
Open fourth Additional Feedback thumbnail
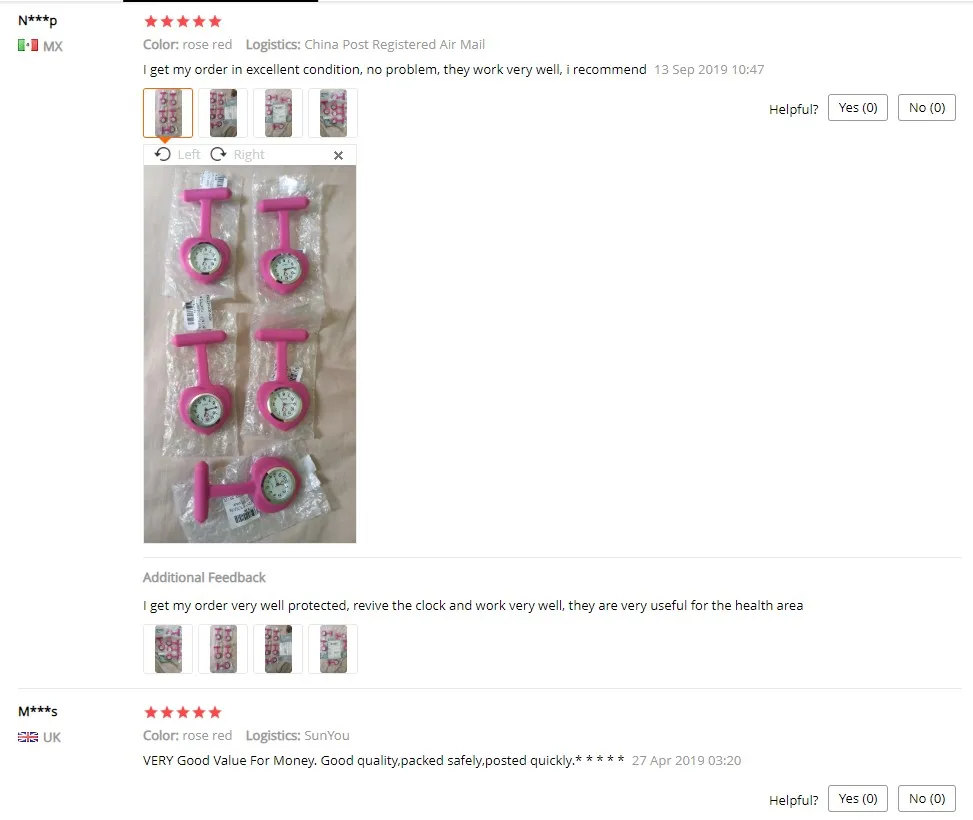(x=333, y=649)
